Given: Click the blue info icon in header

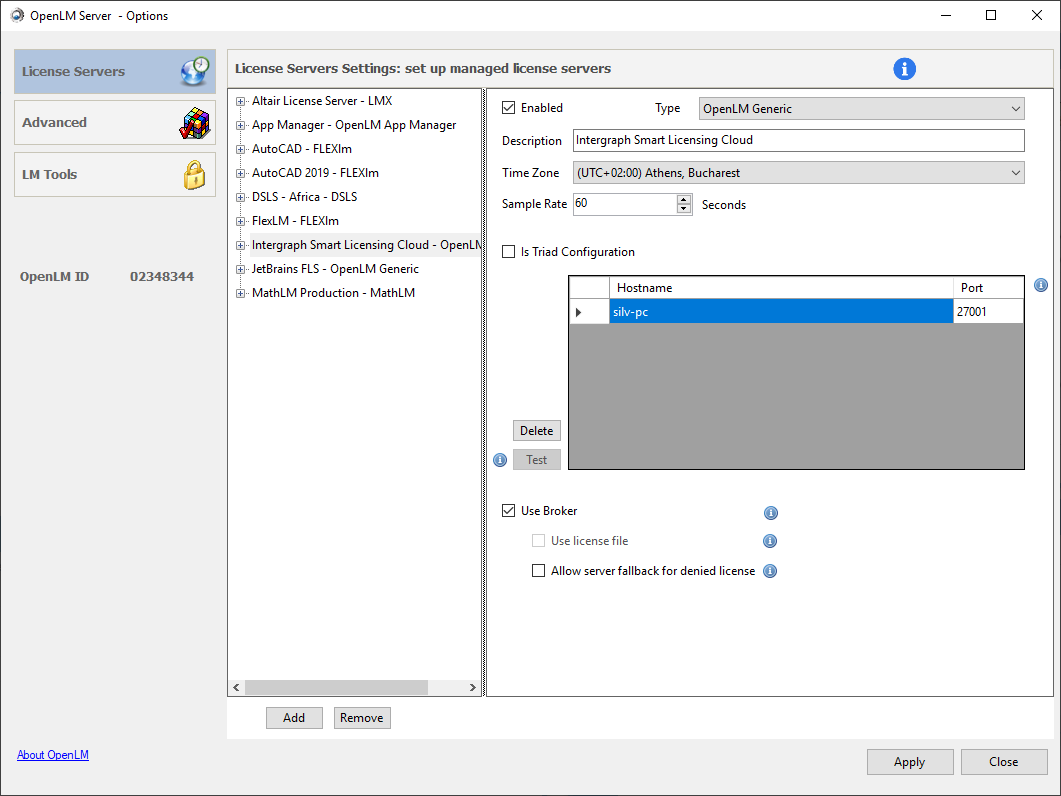Looking at the screenshot, I should [x=904, y=69].
